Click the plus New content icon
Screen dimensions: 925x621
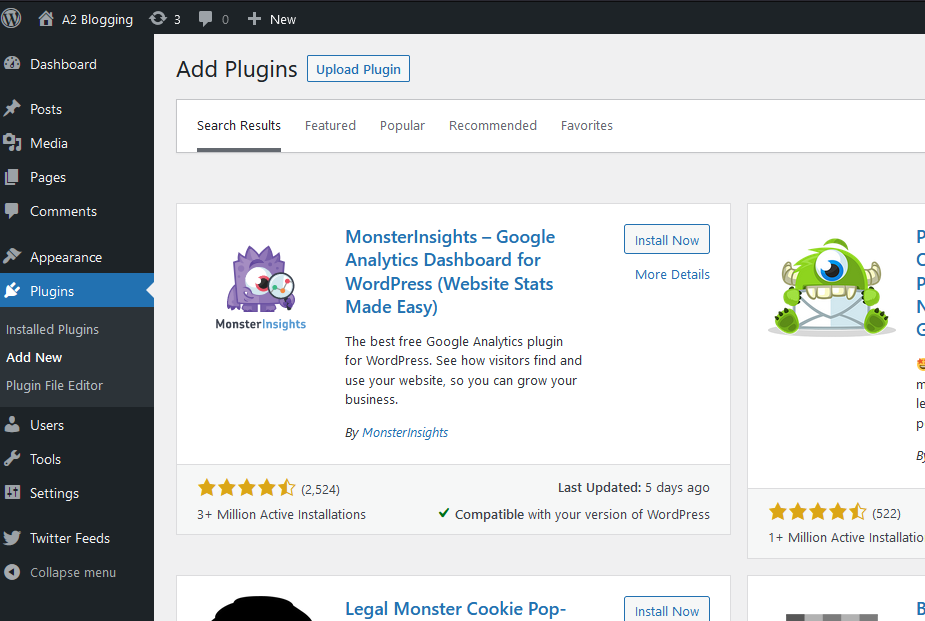(x=254, y=19)
